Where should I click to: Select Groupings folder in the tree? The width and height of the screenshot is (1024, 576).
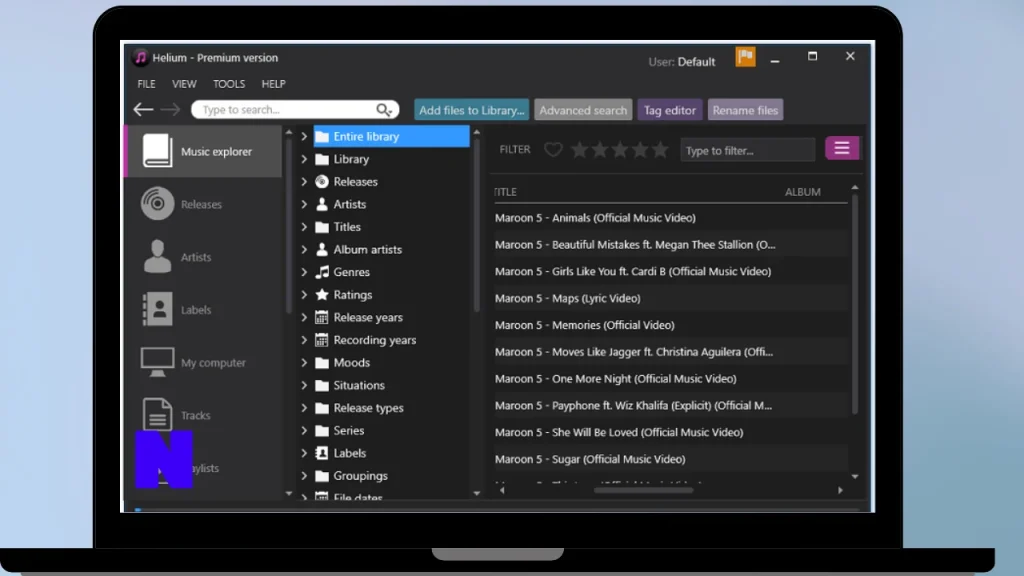tap(360, 476)
